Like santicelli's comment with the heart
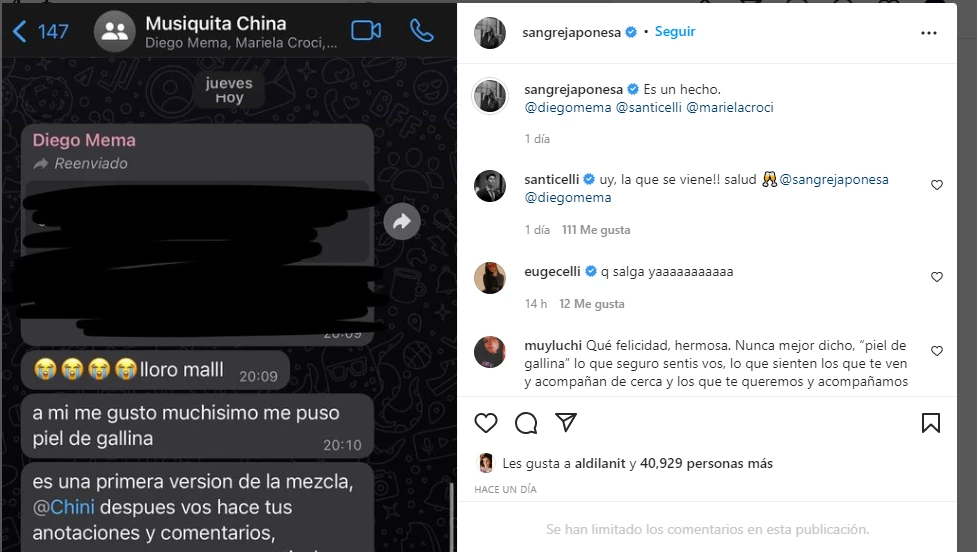The image size is (977, 552). click(936, 185)
